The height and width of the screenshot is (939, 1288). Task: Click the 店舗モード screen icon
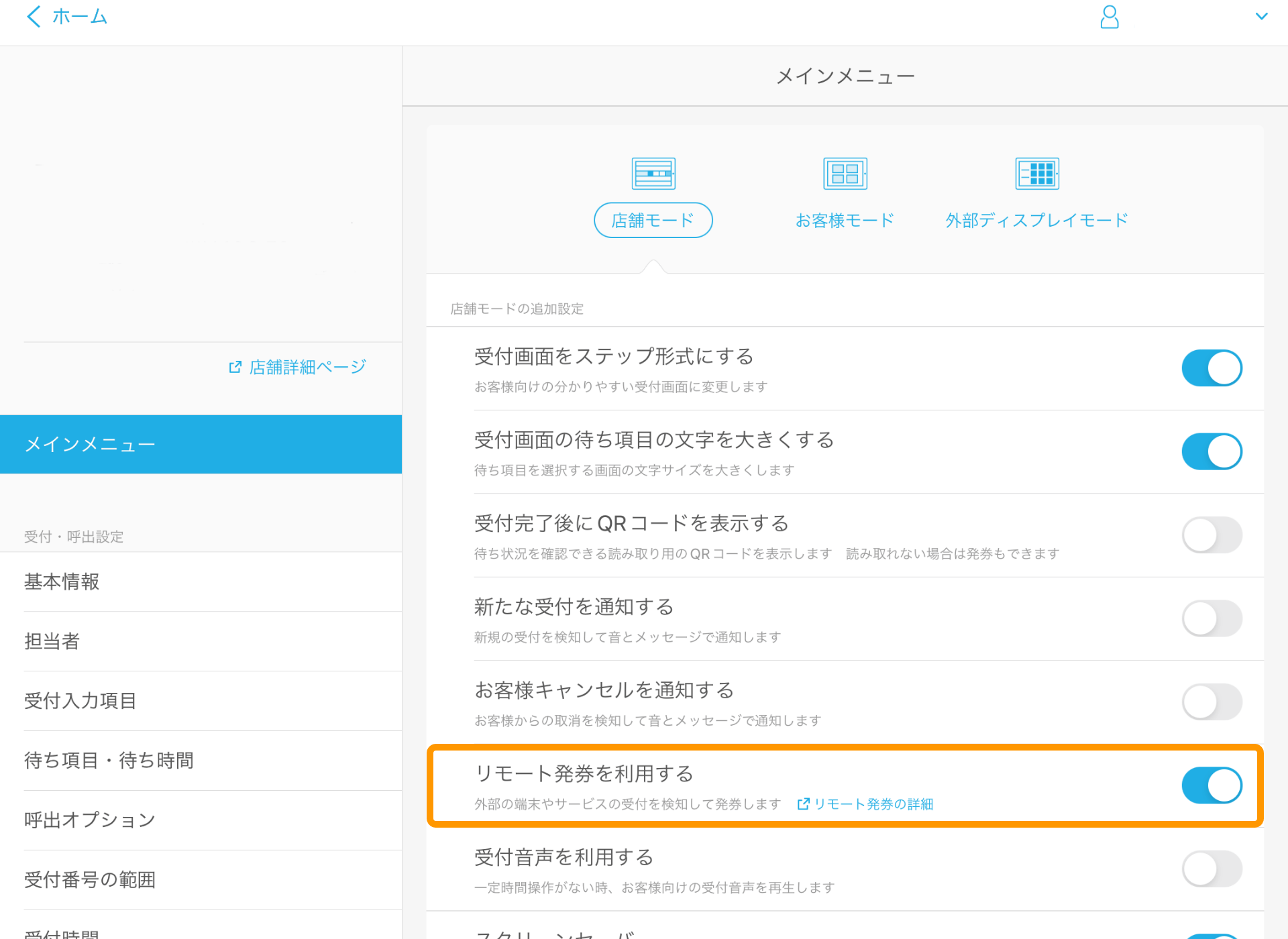point(653,174)
